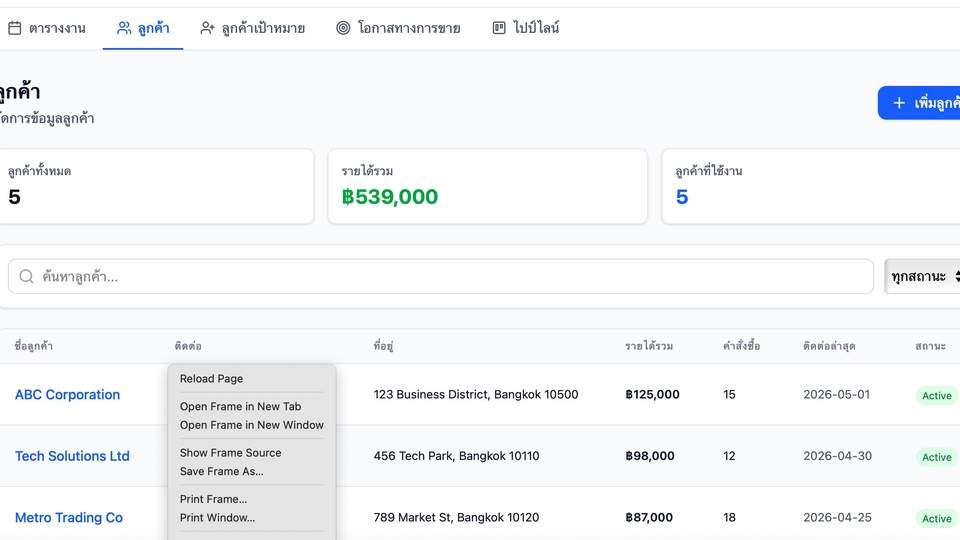Click the ชื่อลูกค้า column header
Screen dimensions: 960x540
point(34,346)
